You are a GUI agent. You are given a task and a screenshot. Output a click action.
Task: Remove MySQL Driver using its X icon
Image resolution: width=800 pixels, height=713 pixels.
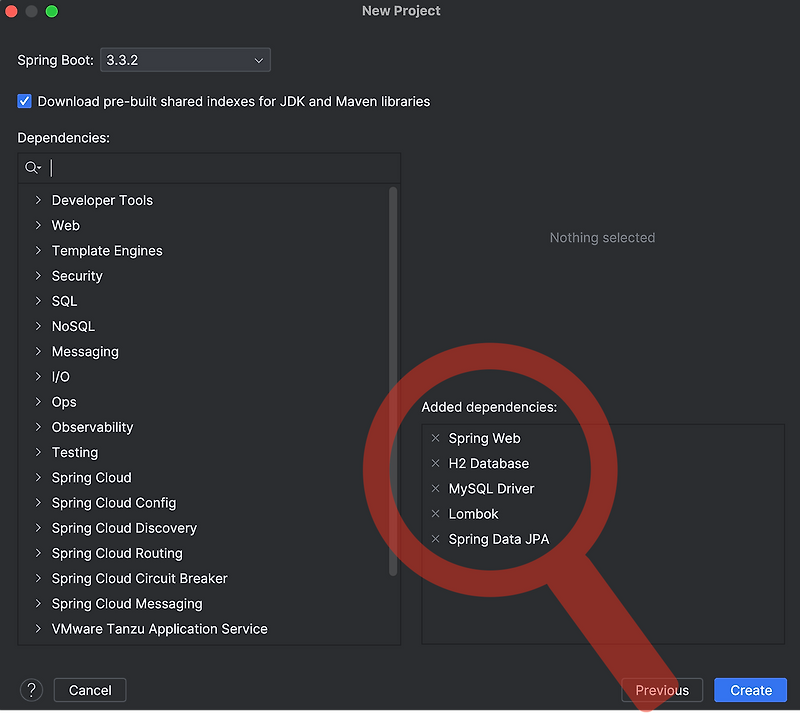tap(435, 488)
